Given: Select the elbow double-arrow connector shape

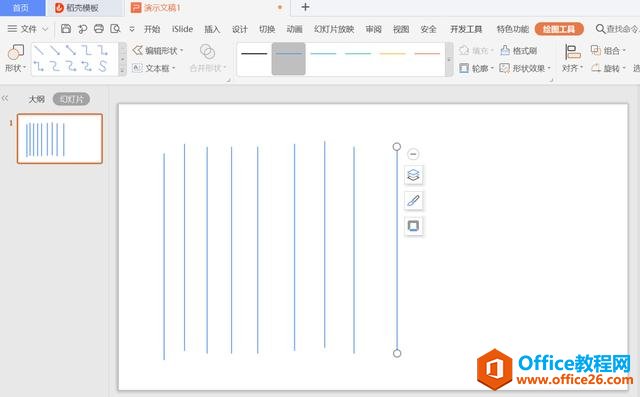Looking at the screenshot, I should pos(39,66).
